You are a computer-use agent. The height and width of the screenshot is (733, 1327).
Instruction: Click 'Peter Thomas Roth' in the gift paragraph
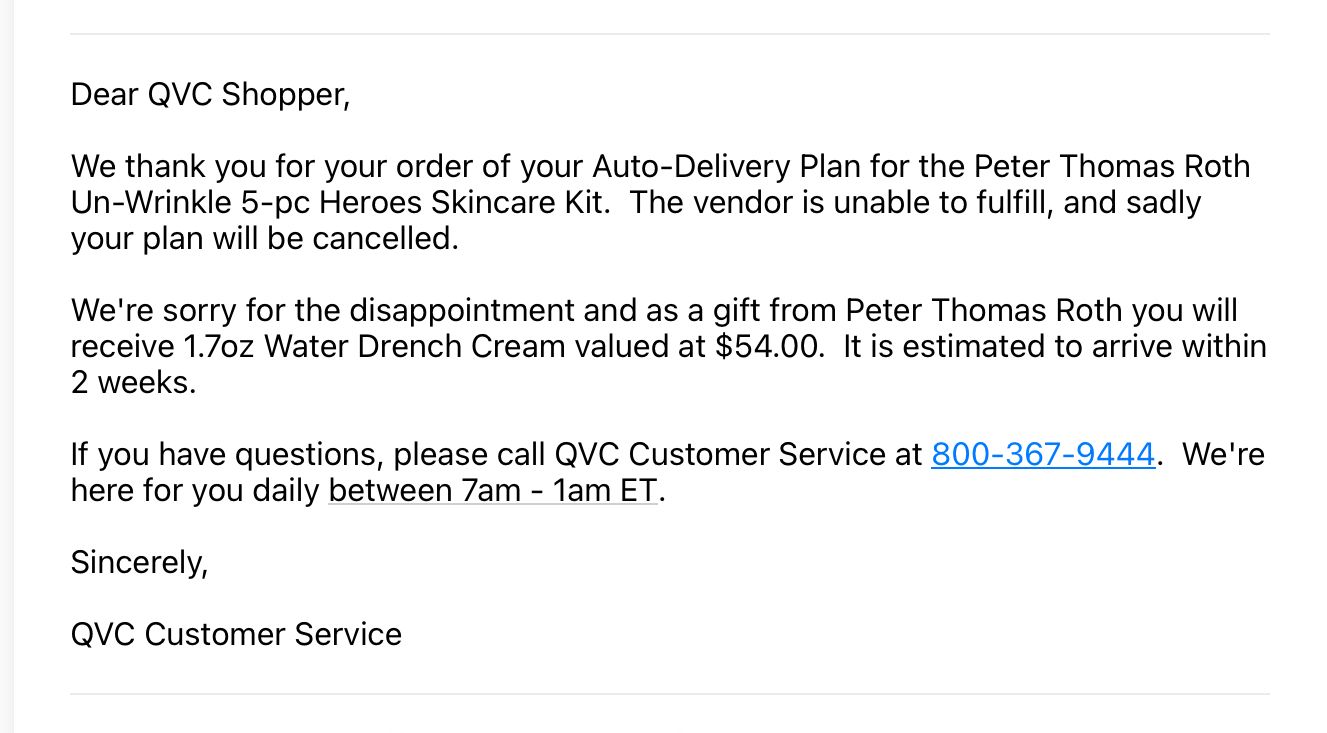point(984,311)
